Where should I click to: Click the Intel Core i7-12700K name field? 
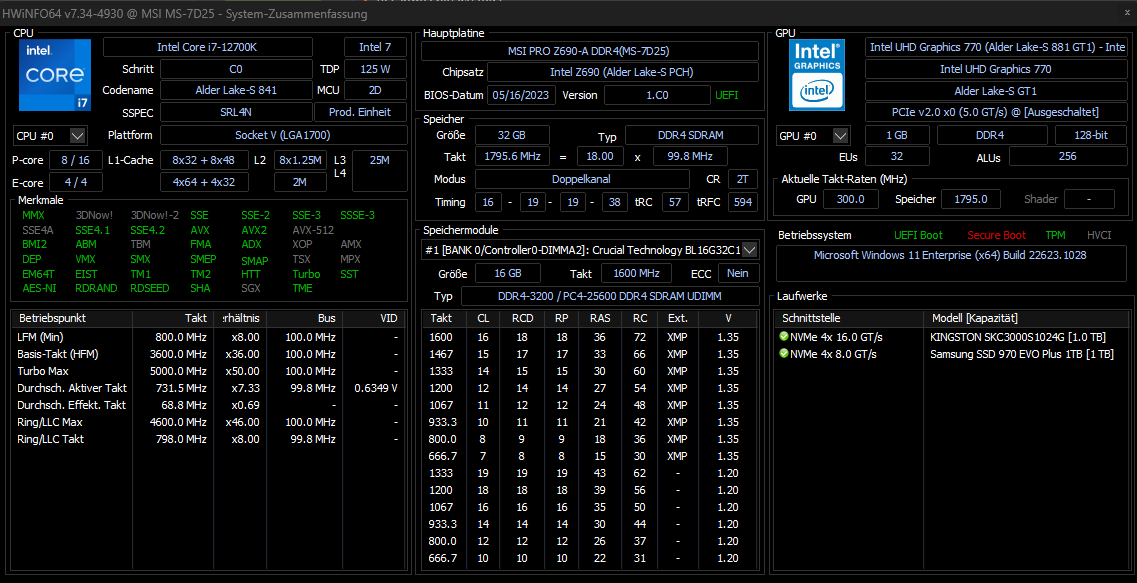tap(207, 47)
